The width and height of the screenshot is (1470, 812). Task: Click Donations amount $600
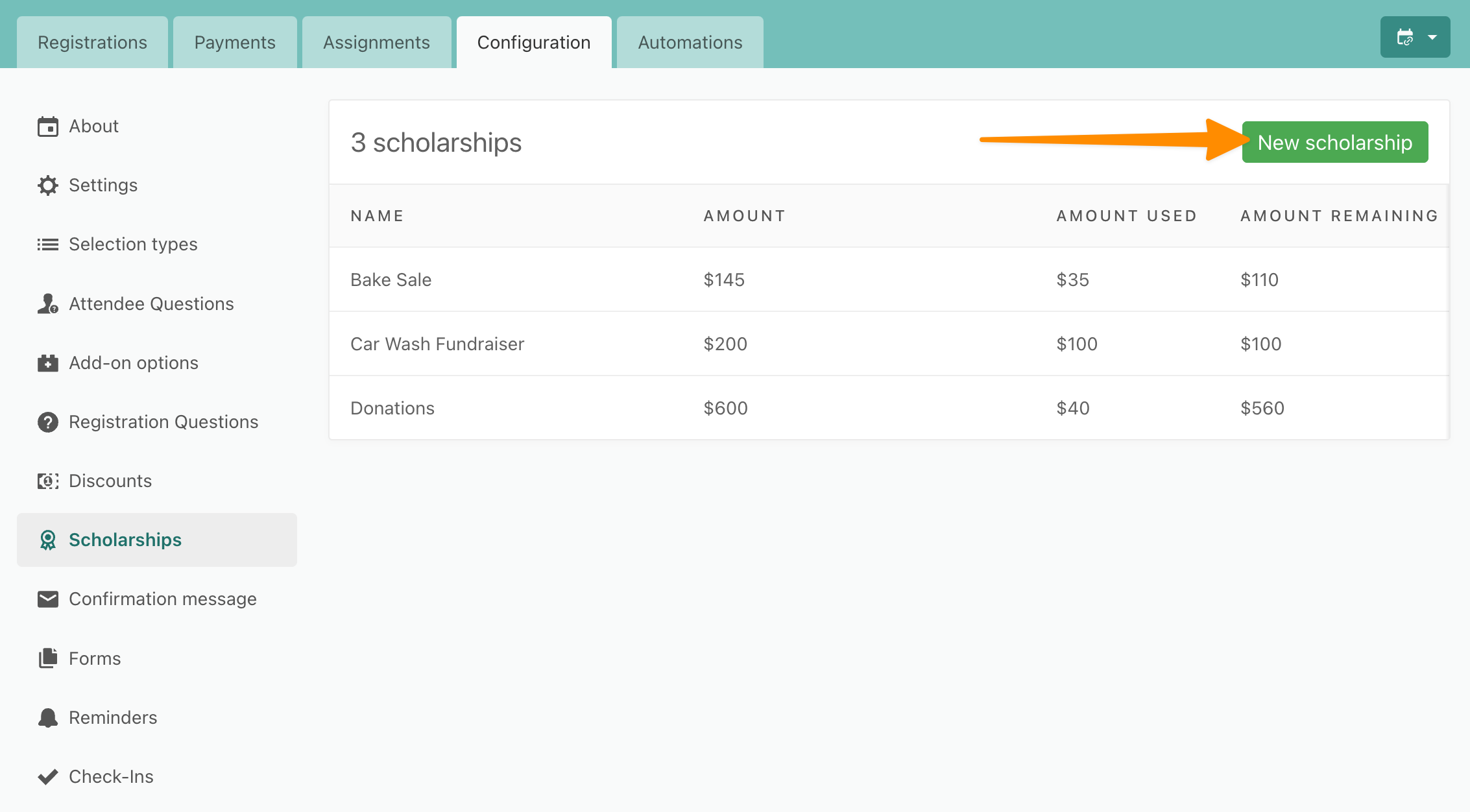726,408
